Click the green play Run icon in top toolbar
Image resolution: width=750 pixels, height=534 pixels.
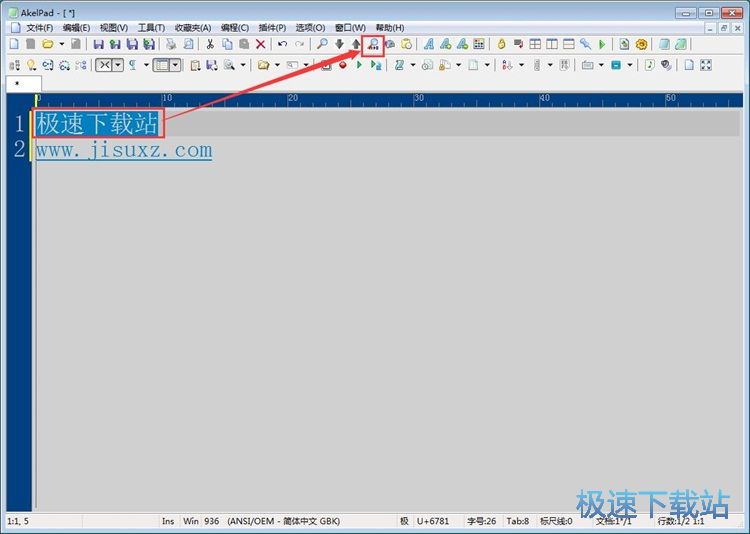[x=602, y=44]
